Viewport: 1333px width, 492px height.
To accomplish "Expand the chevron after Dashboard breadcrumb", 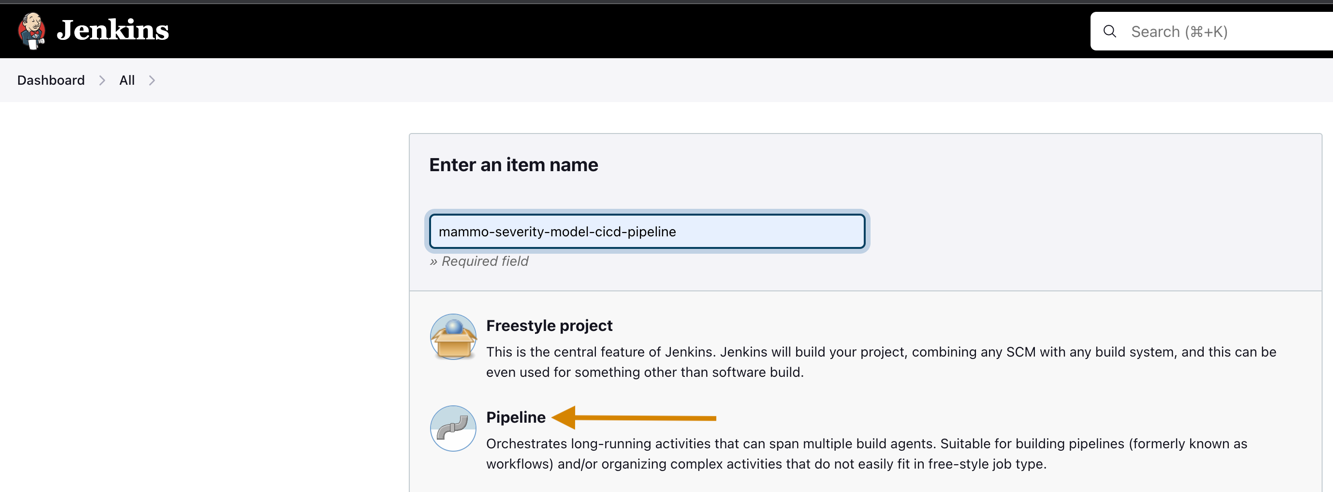I will 102,80.
